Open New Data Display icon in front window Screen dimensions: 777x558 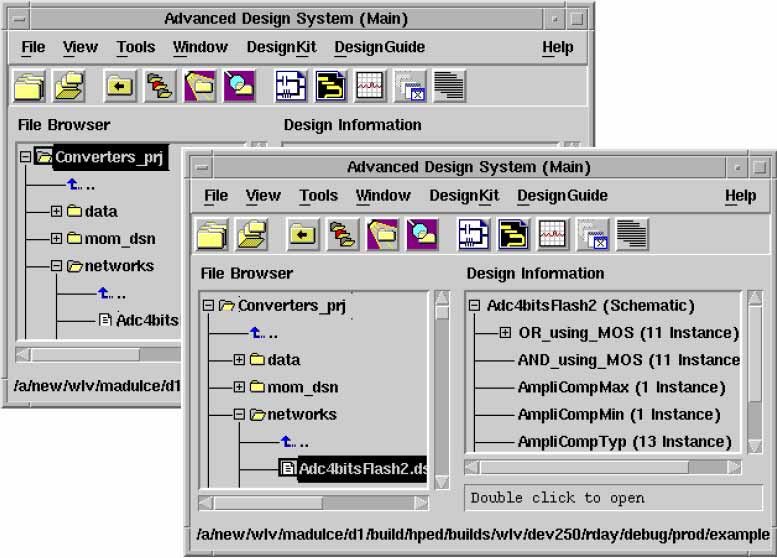coord(553,234)
